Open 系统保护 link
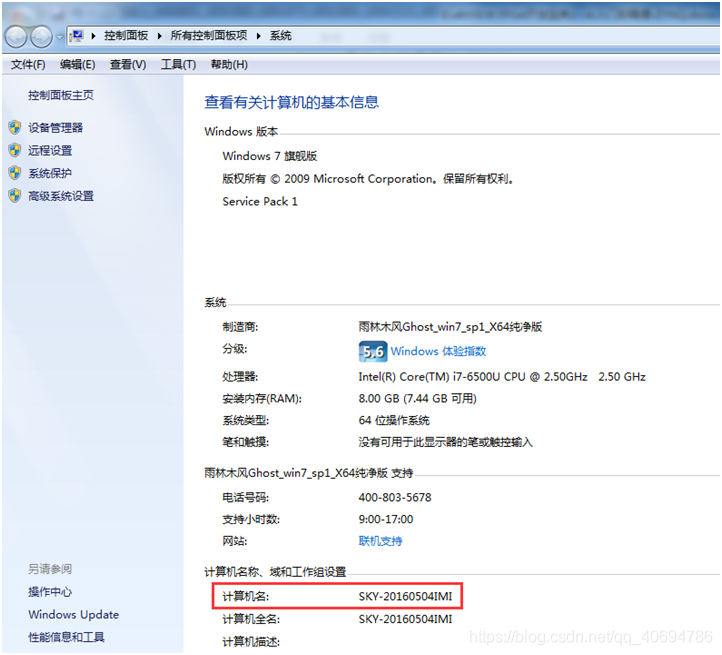 (50, 173)
